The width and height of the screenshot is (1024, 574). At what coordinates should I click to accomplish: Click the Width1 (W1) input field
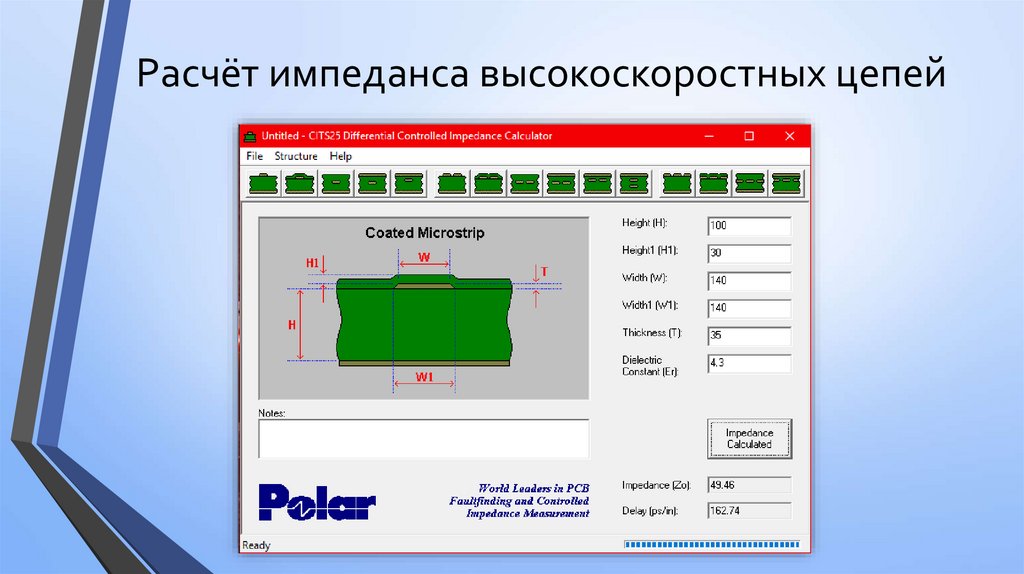click(x=749, y=308)
